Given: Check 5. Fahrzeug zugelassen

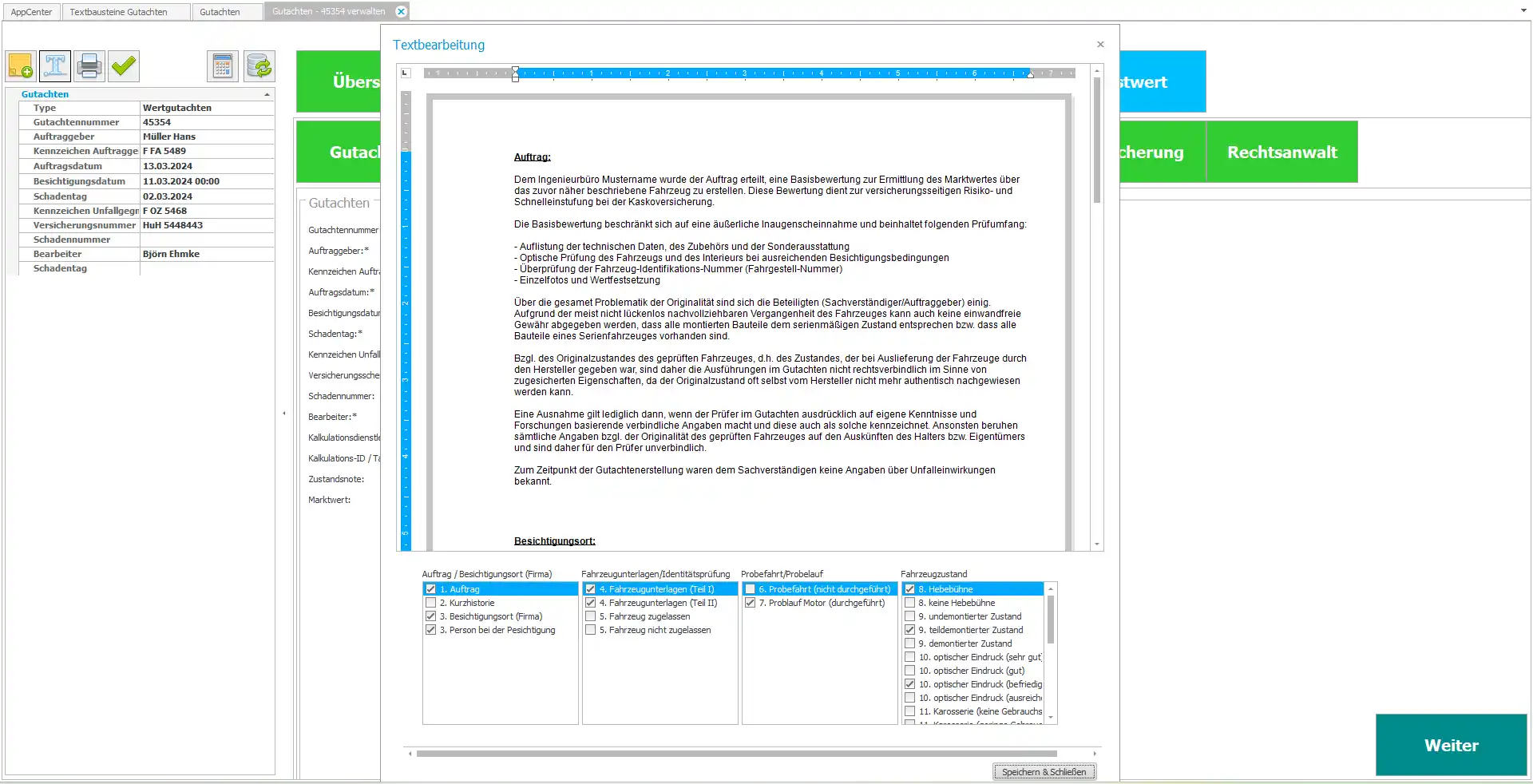Looking at the screenshot, I should tap(591, 616).
